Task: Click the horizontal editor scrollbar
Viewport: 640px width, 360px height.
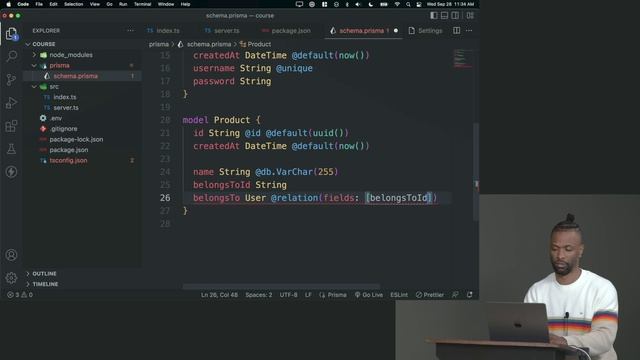Action: coord(281,287)
